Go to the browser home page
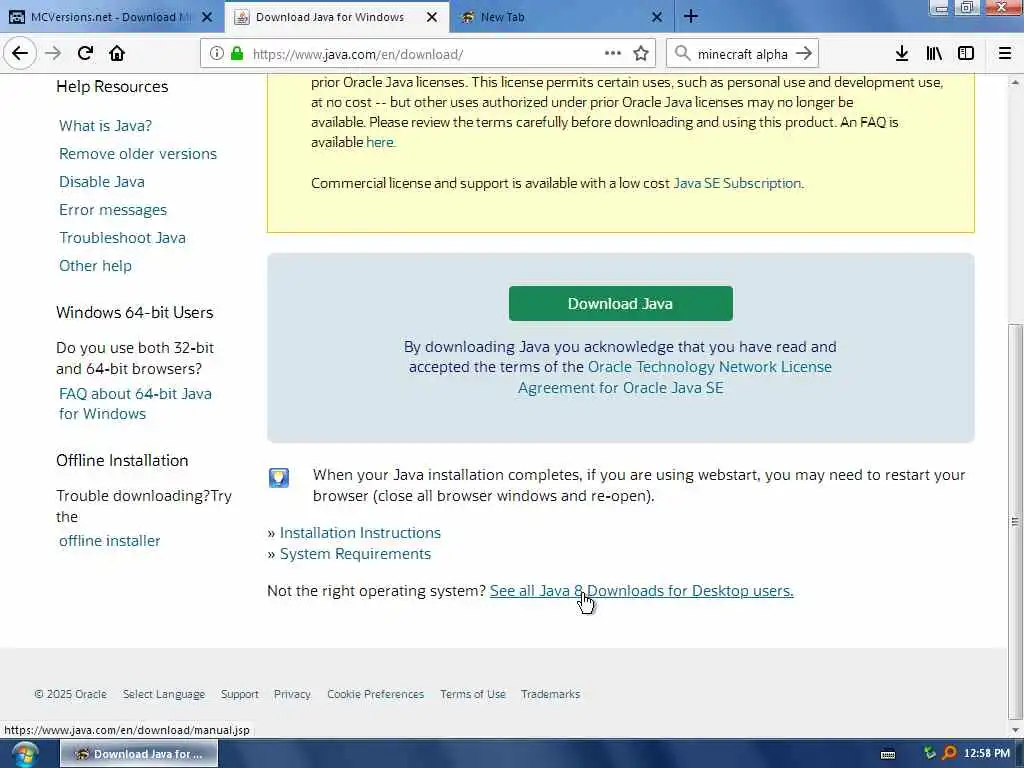 point(117,54)
